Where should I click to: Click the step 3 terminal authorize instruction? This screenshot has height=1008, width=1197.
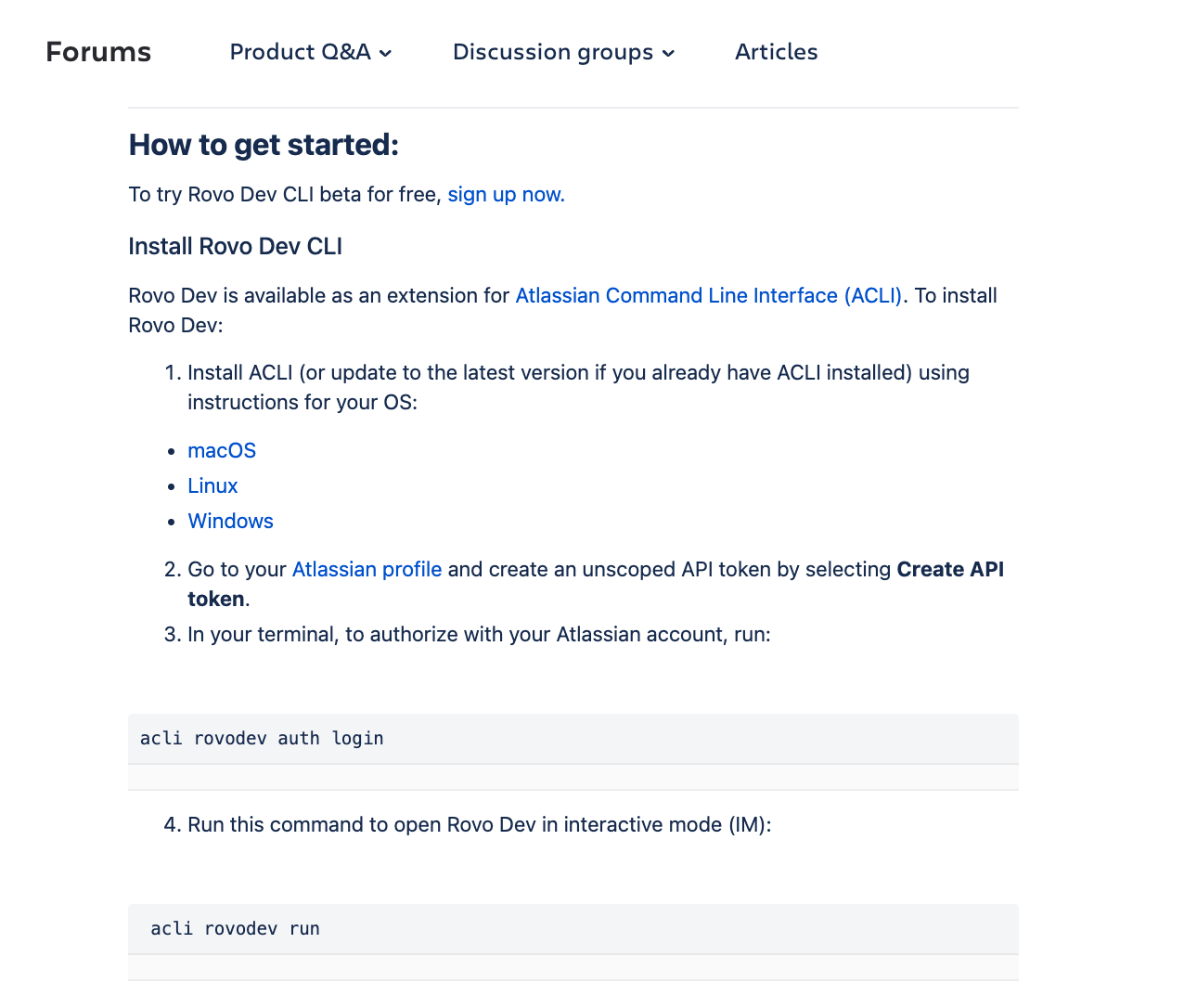tap(479, 634)
